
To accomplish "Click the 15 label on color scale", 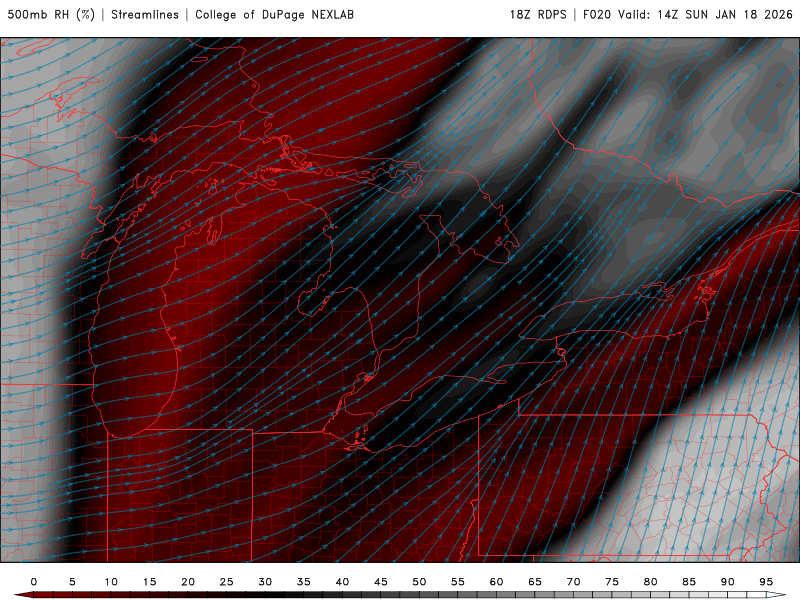I will pos(149,582).
